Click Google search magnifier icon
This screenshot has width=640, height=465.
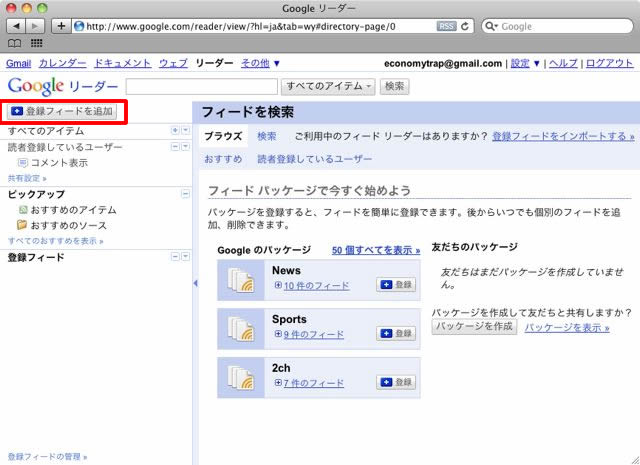click(x=491, y=27)
